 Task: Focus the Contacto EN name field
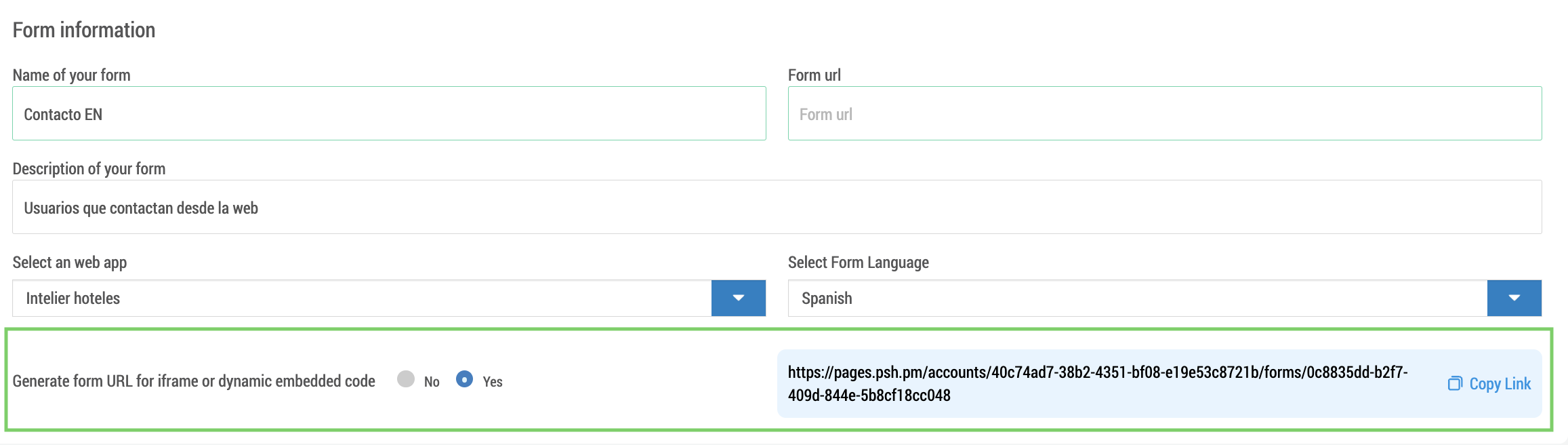(389, 113)
